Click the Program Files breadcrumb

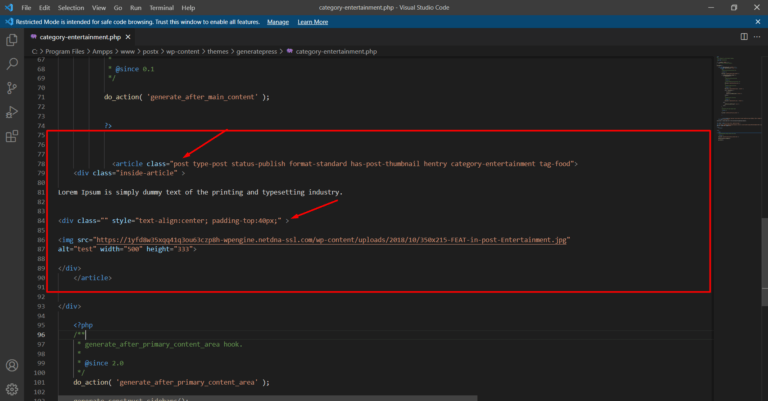tap(65, 51)
